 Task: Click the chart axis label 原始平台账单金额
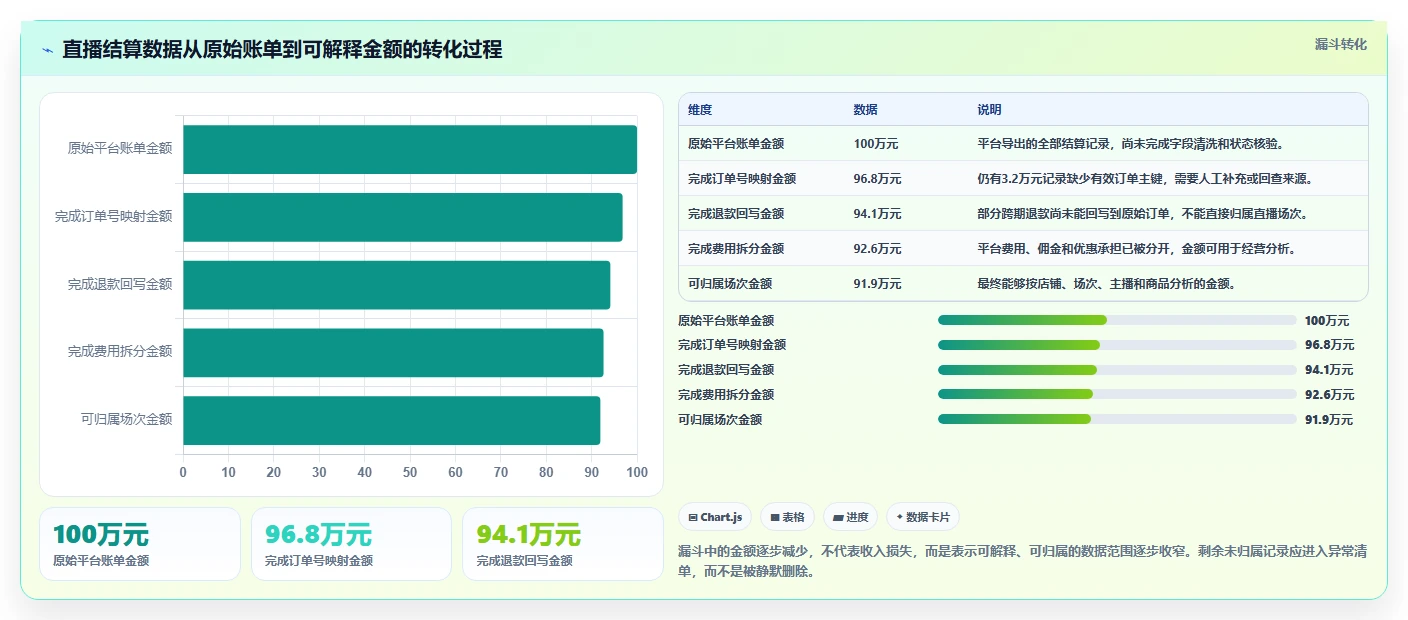click(x=120, y=149)
